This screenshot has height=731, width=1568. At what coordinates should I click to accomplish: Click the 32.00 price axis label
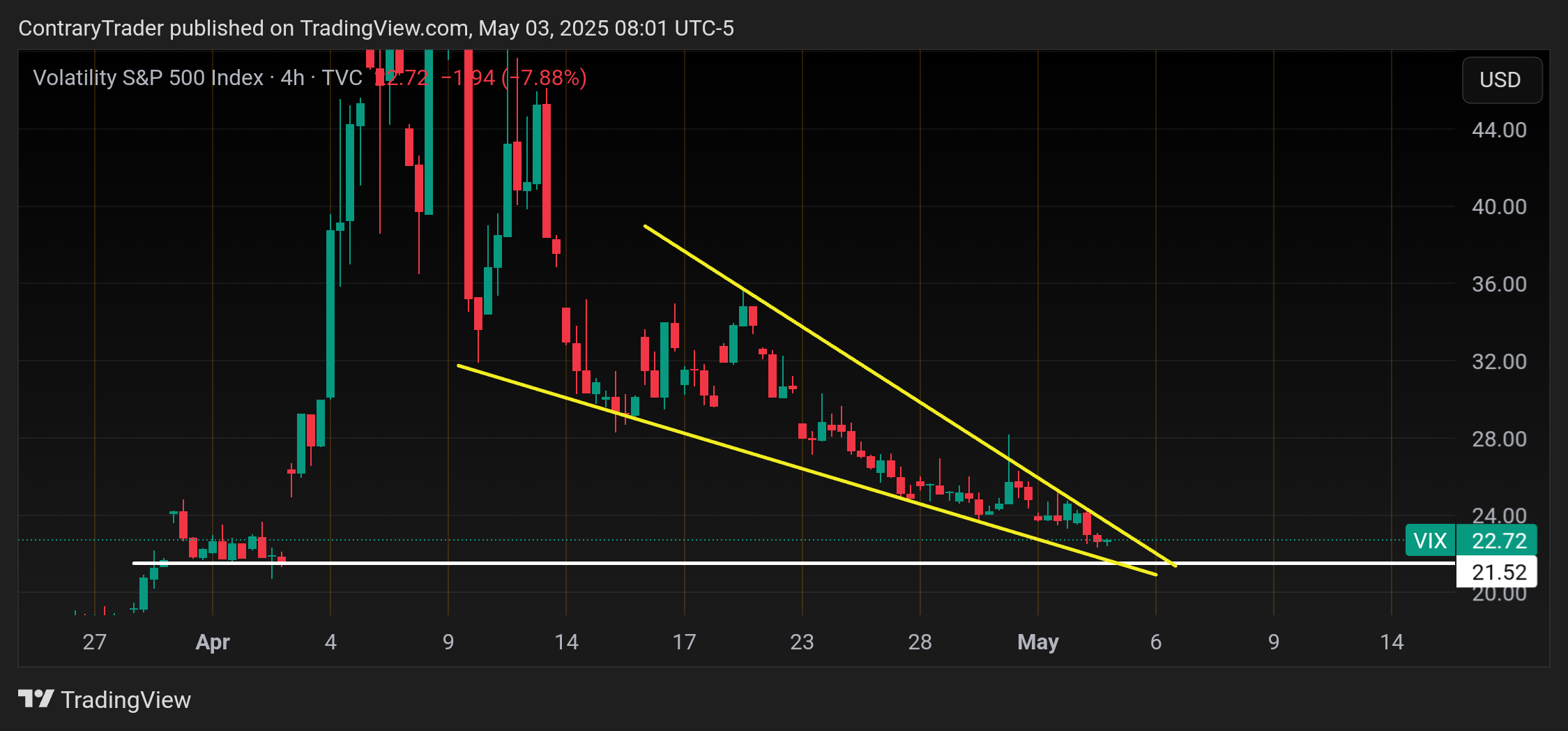(1499, 361)
